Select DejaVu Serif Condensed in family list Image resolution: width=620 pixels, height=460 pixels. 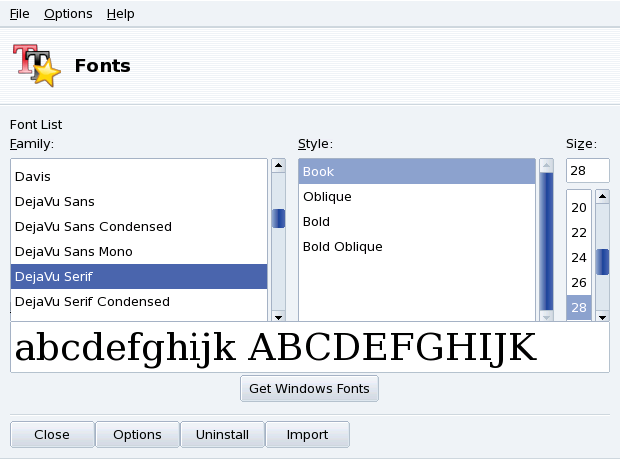click(x=92, y=301)
